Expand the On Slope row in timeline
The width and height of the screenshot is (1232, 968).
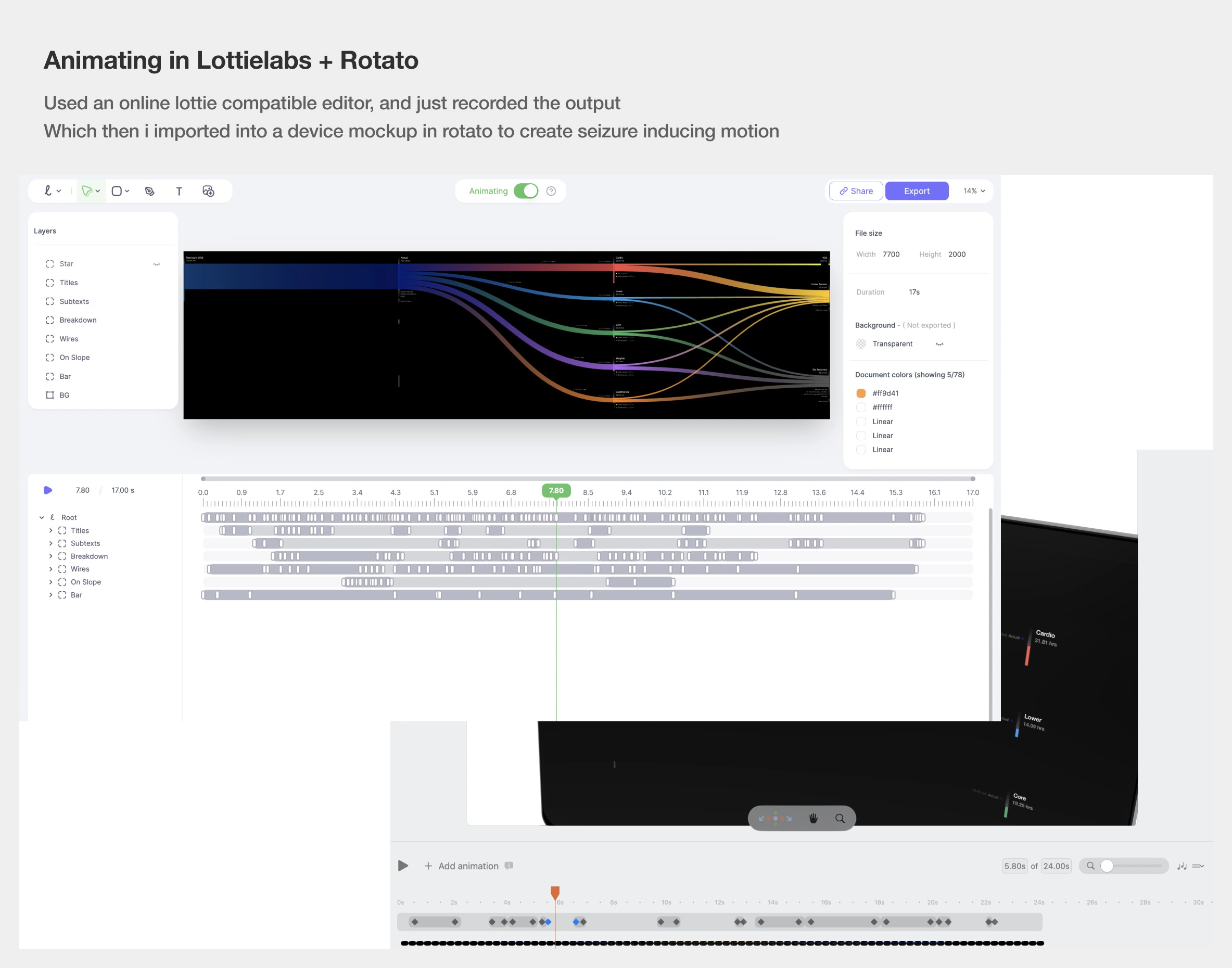pos(51,582)
